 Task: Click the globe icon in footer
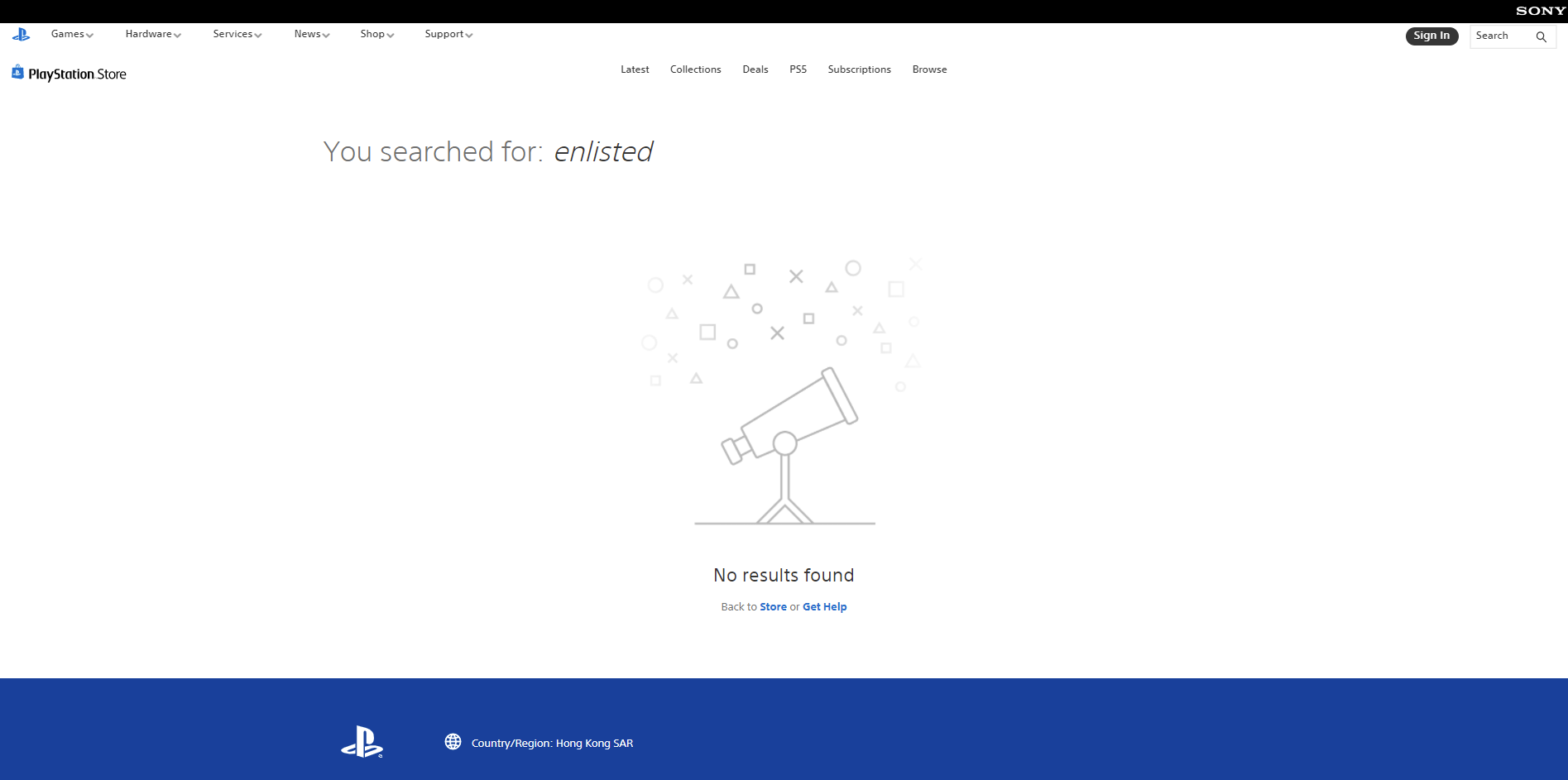(x=453, y=742)
